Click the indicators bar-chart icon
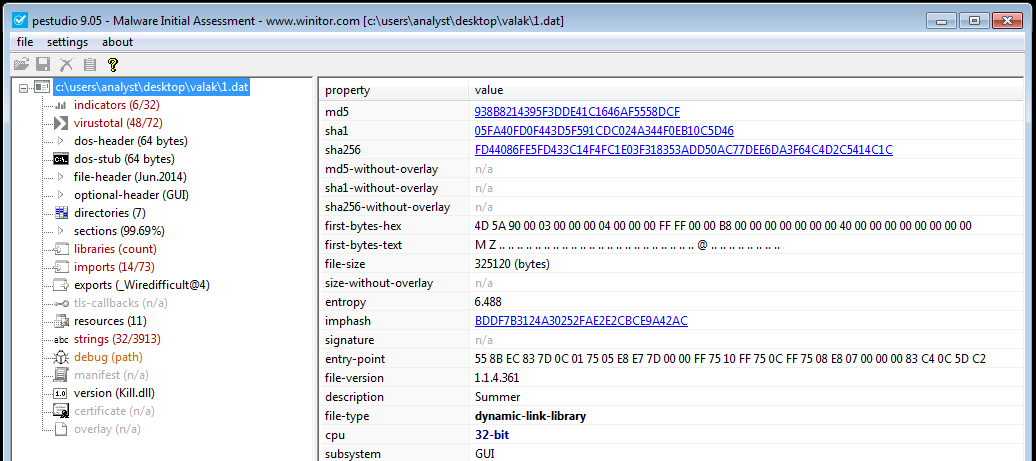 [x=60, y=105]
